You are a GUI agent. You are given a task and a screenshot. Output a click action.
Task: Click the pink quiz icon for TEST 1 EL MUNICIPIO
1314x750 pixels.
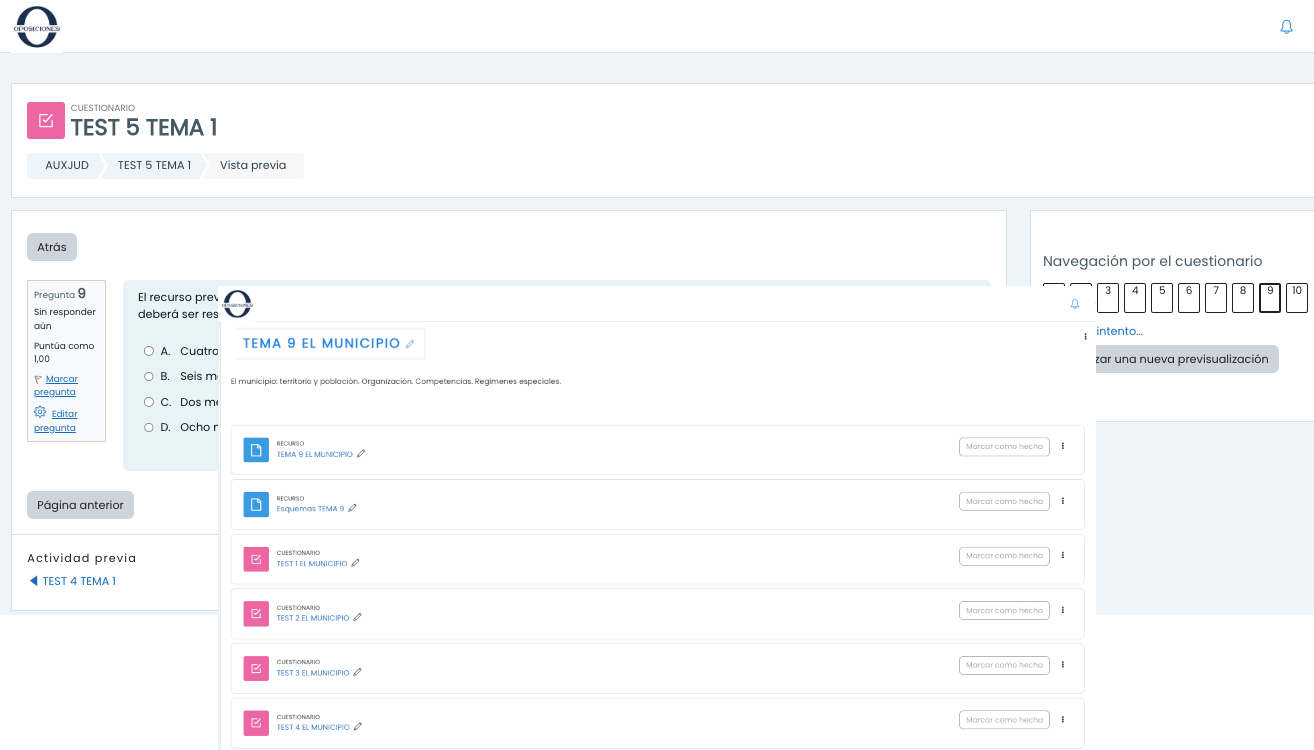pyautogui.click(x=256, y=559)
